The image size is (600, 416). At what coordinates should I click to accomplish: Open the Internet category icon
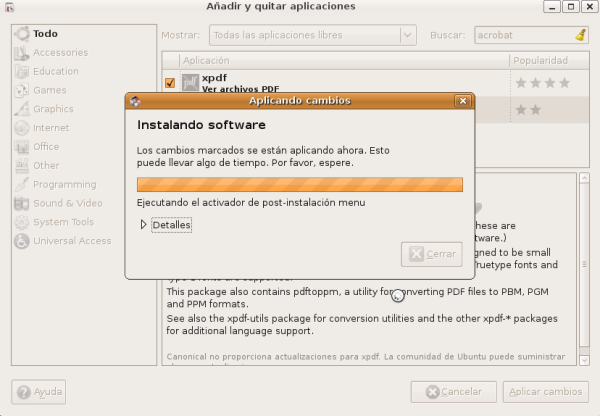coord(21,128)
